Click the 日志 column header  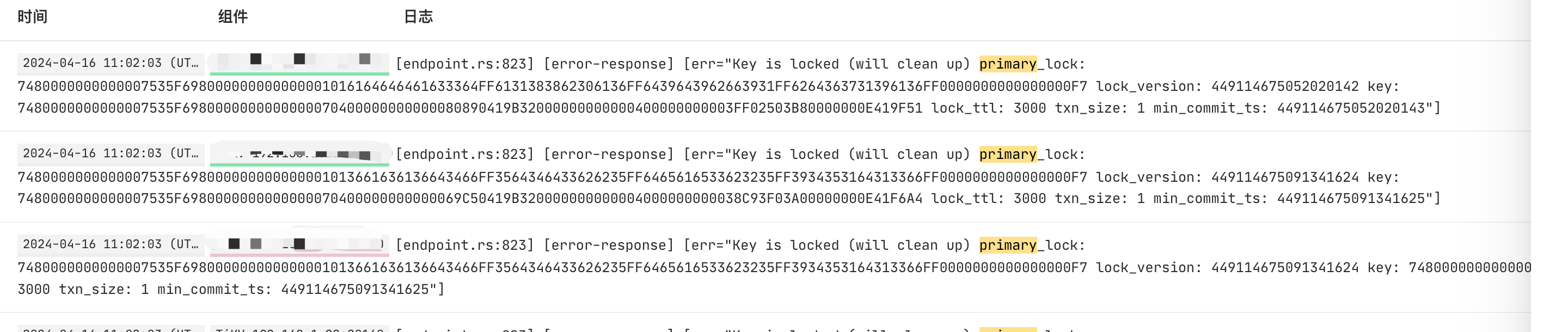tap(418, 16)
